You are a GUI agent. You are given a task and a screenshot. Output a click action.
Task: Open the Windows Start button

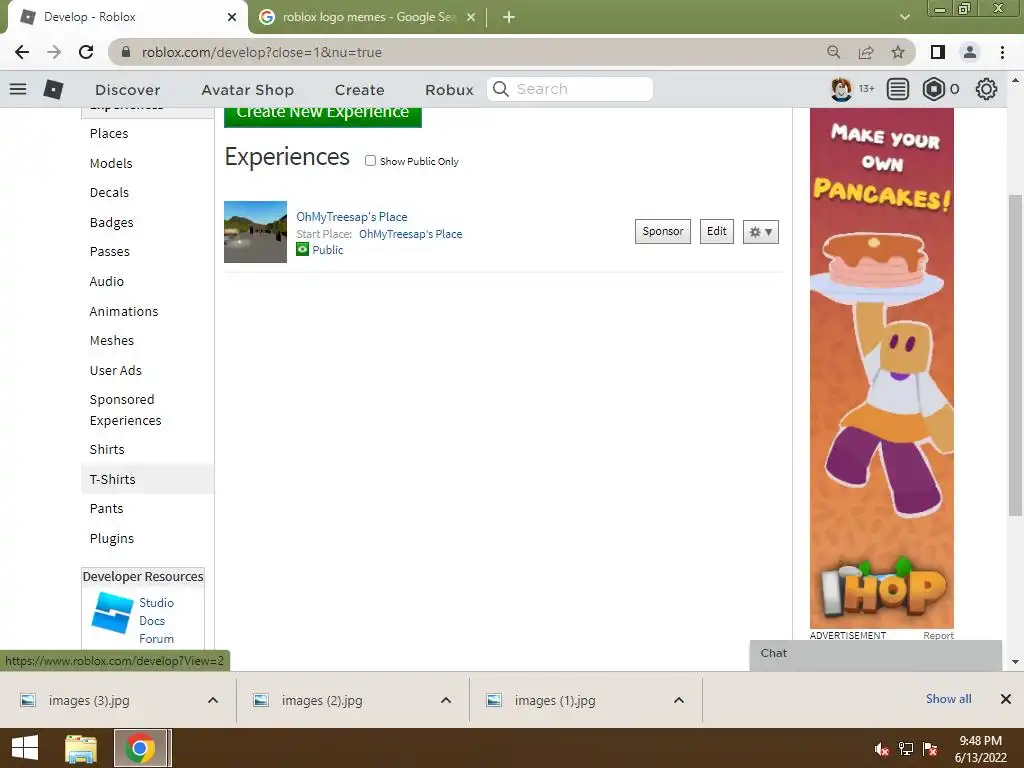(25, 748)
